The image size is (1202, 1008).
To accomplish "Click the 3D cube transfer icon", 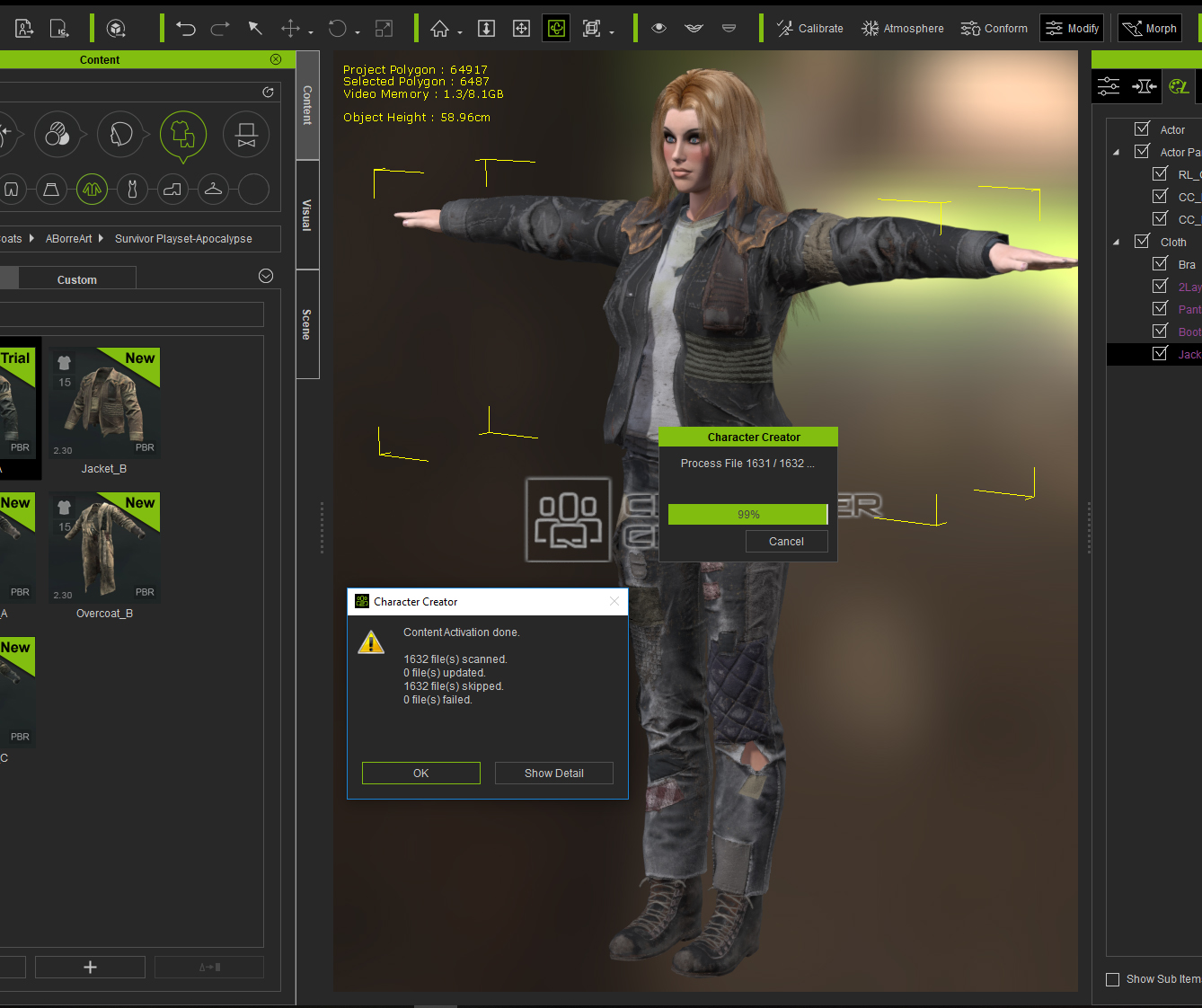I will pos(116,29).
